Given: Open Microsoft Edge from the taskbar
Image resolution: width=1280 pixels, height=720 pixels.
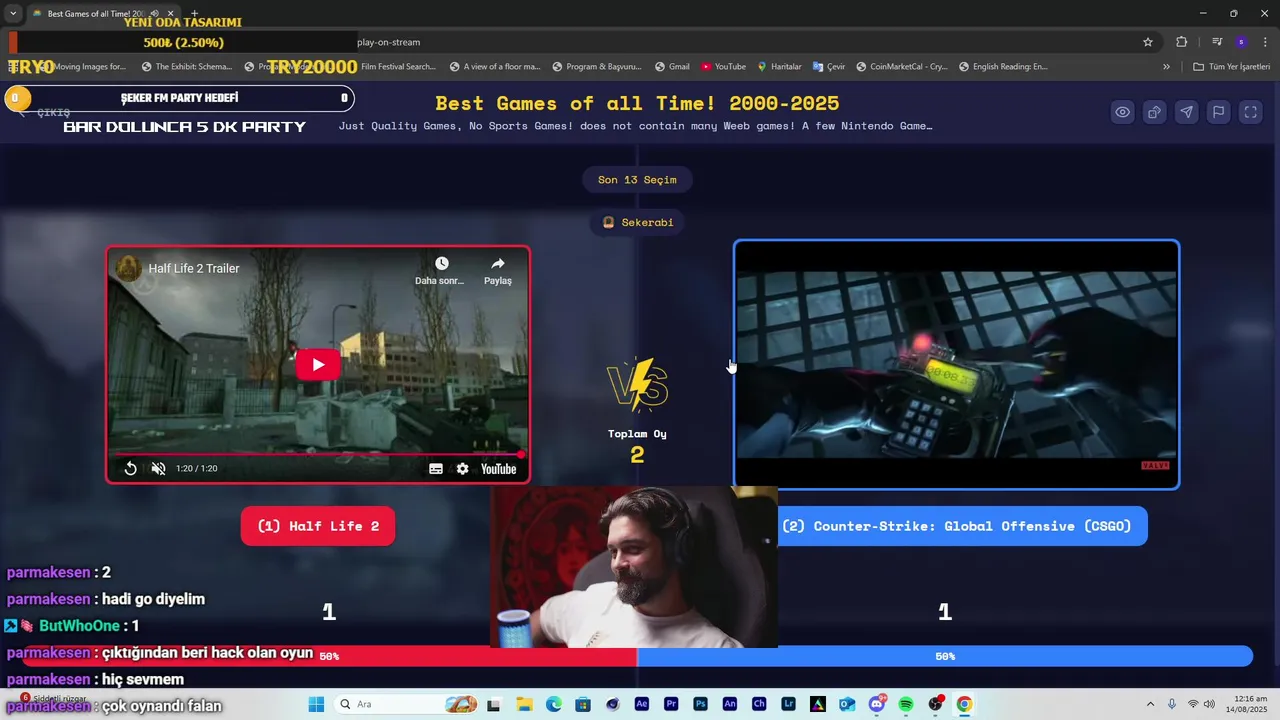Looking at the screenshot, I should point(553,704).
